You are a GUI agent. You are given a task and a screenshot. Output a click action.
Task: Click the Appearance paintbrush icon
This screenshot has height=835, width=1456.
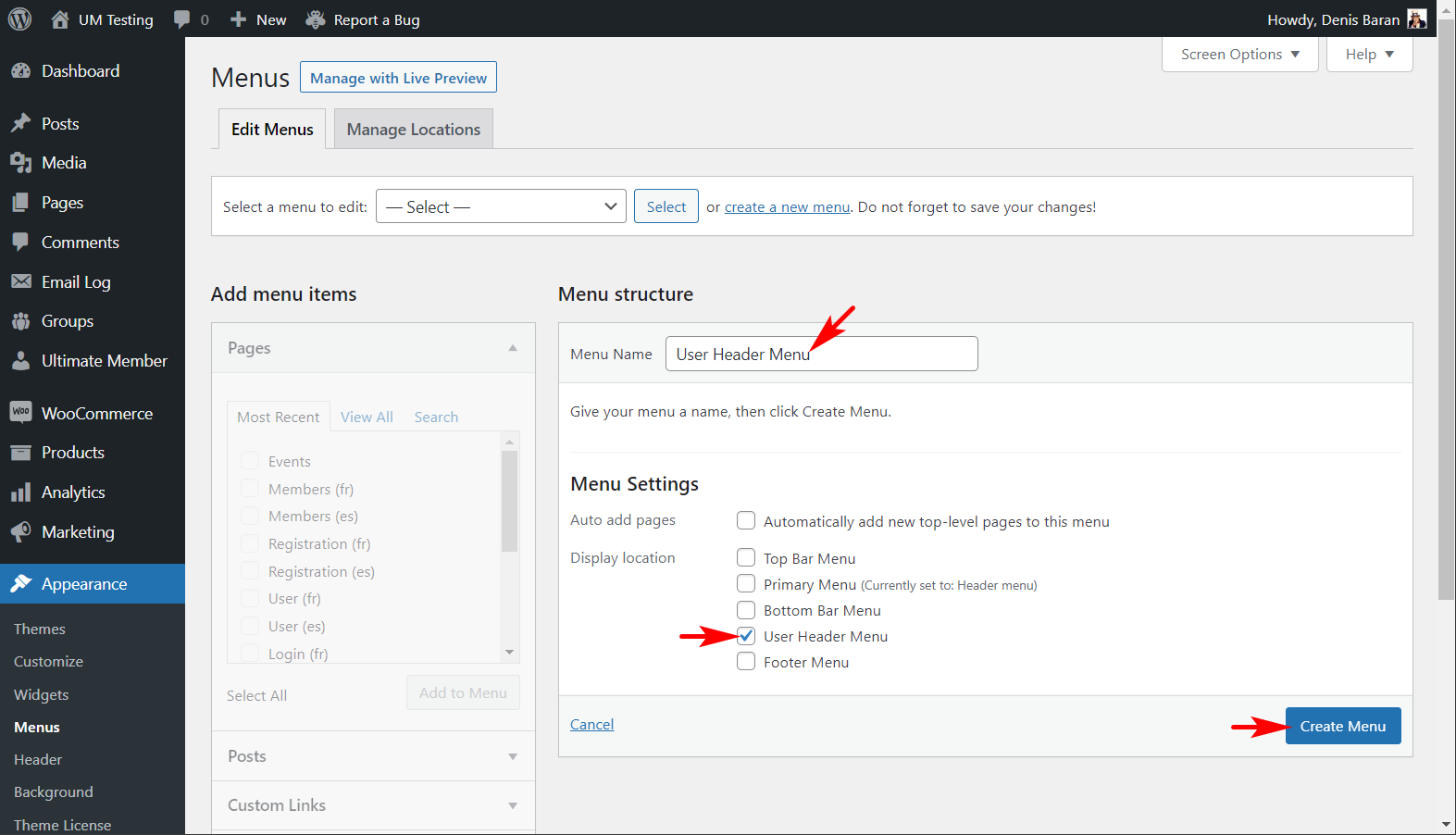click(x=21, y=584)
